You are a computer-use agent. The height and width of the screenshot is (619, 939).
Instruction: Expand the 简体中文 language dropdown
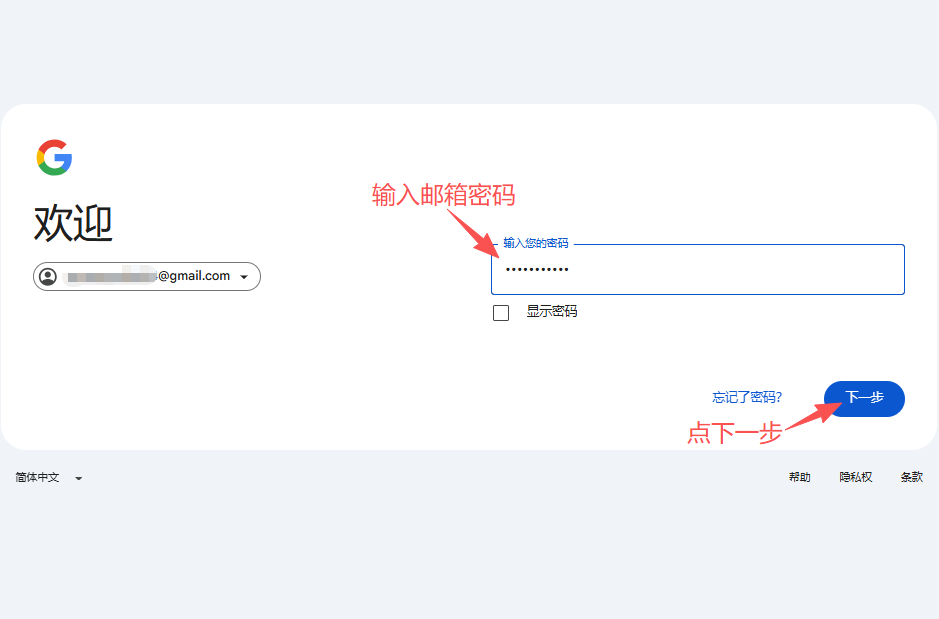[x=49, y=478]
